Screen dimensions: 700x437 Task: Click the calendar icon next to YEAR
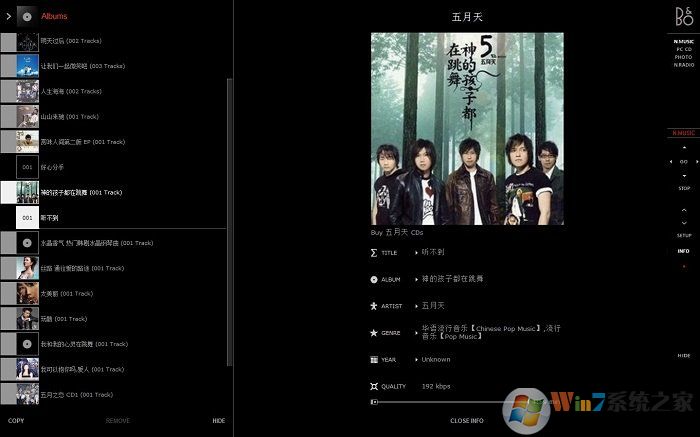pos(374,360)
